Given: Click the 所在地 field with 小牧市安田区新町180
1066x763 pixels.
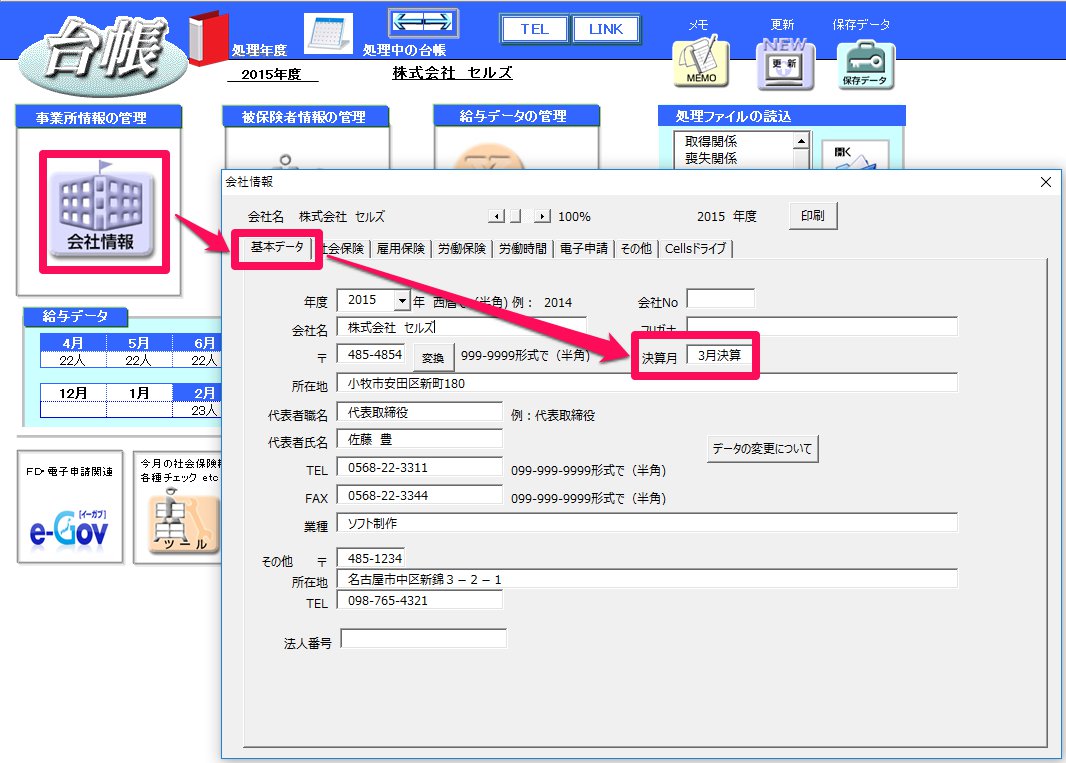Looking at the screenshot, I should 647,384.
